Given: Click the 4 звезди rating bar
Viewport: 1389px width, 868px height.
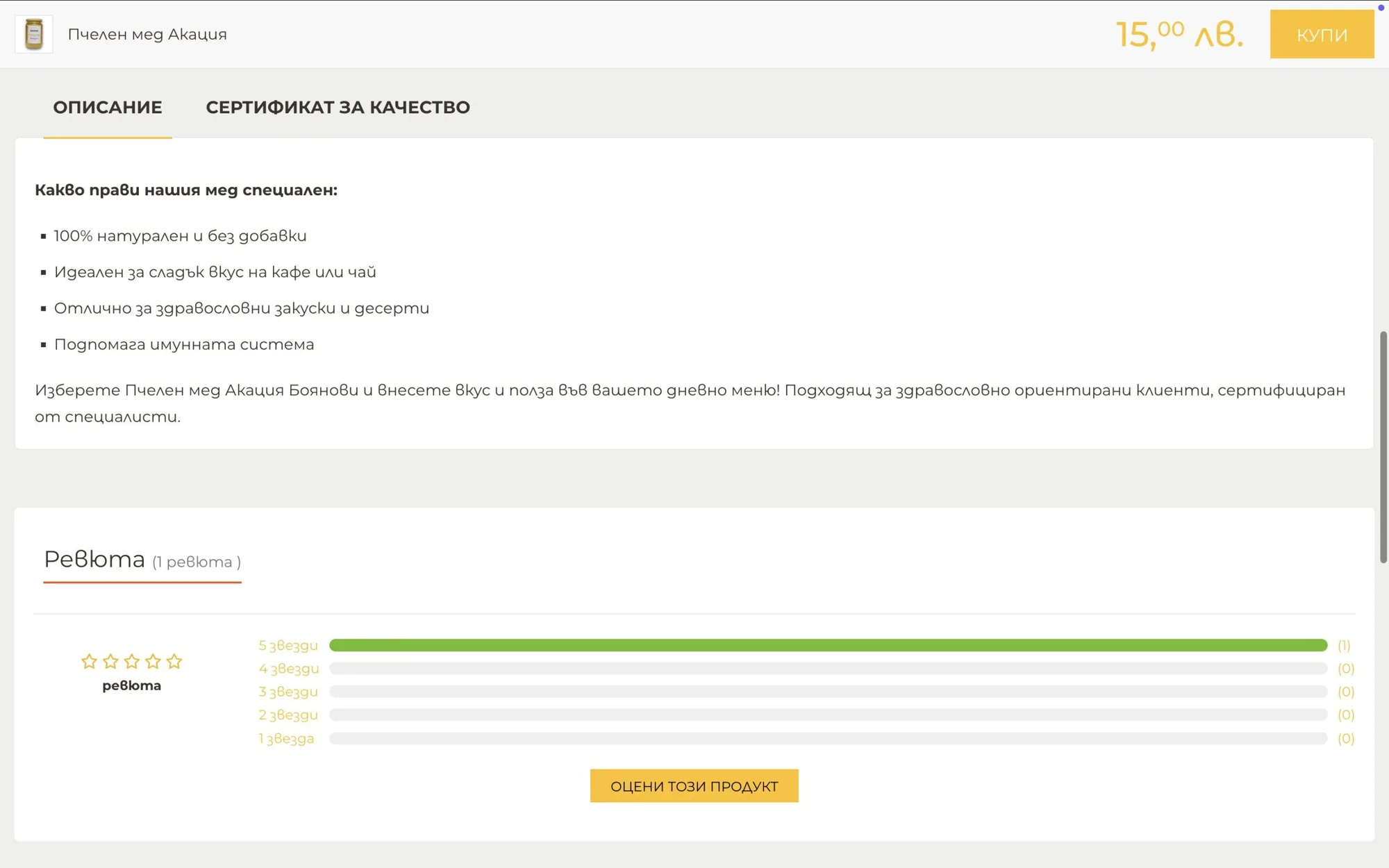Looking at the screenshot, I should point(828,669).
